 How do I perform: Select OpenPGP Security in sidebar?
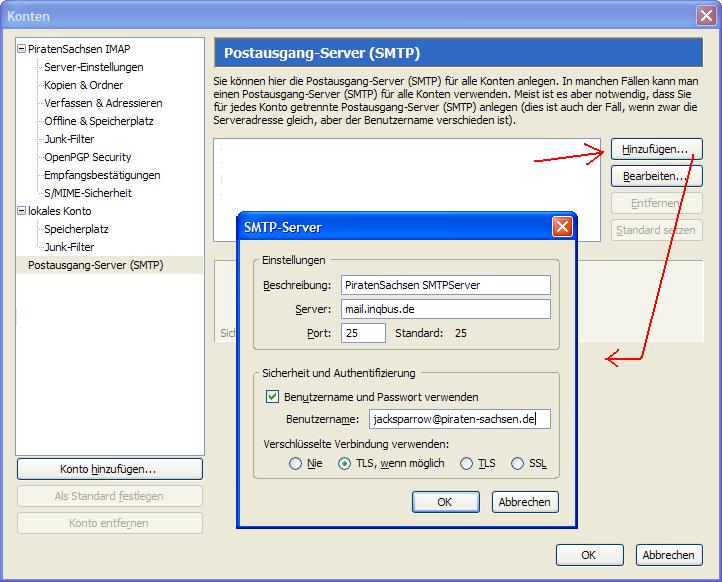87,157
